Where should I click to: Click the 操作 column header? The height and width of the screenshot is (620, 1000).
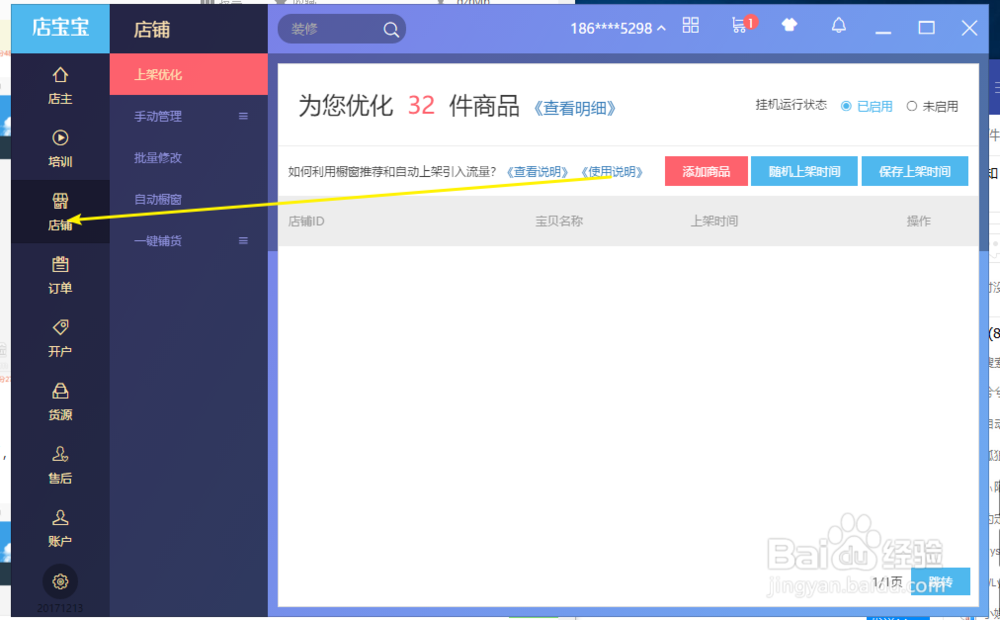pyautogui.click(x=919, y=221)
